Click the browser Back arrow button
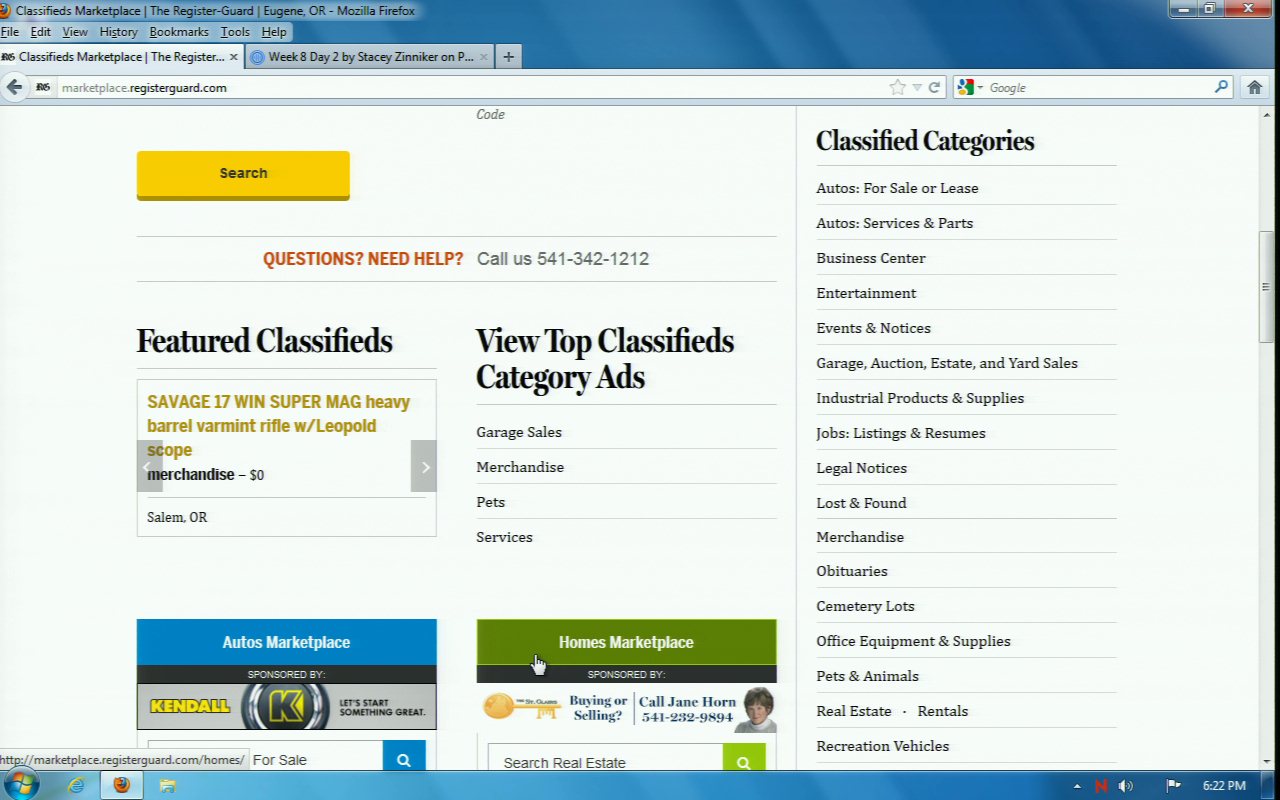This screenshot has height=800, width=1280. click(15, 87)
